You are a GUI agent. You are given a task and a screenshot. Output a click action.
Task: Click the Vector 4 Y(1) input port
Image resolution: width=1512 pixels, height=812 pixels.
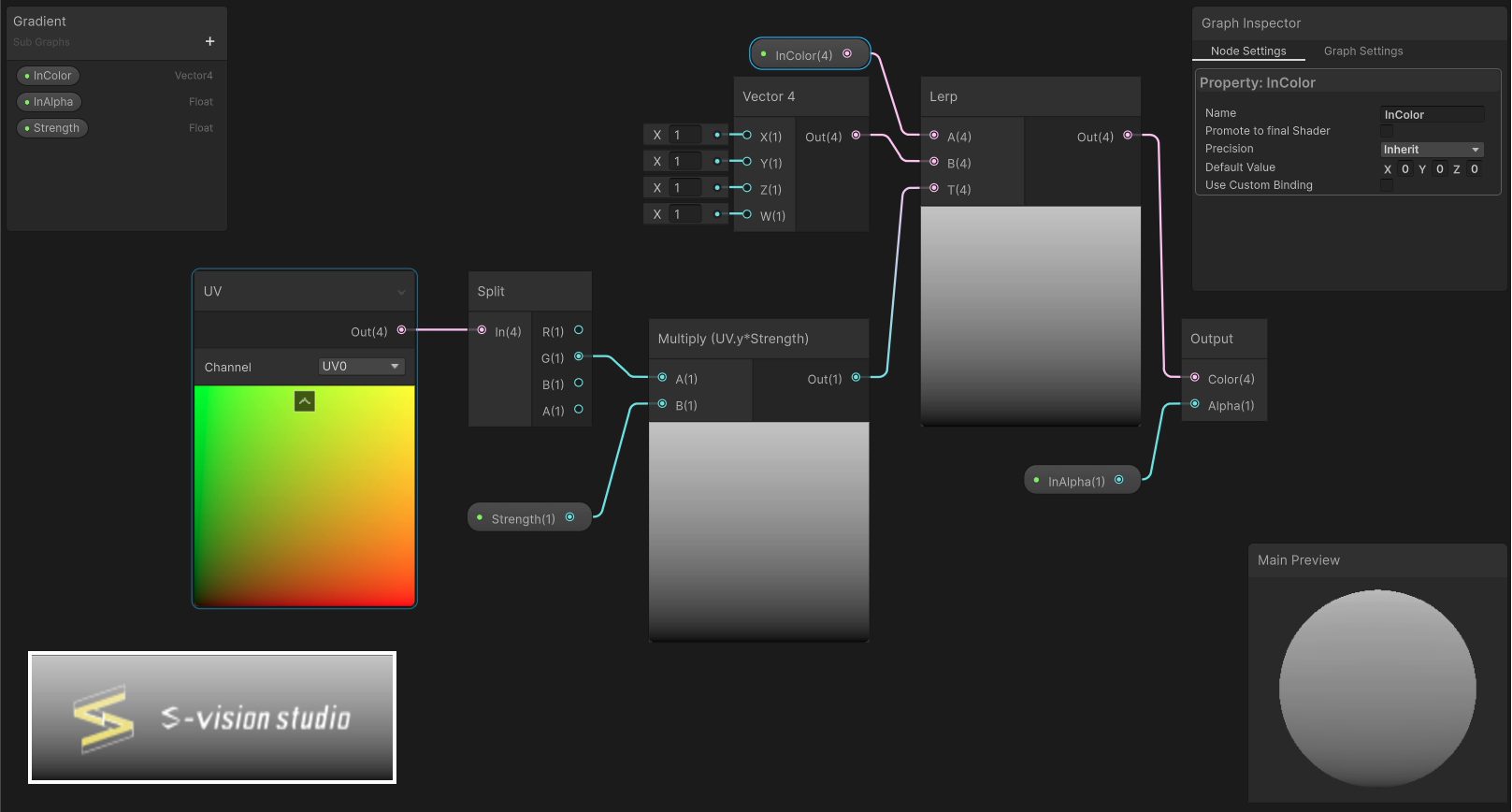point(747,162)
